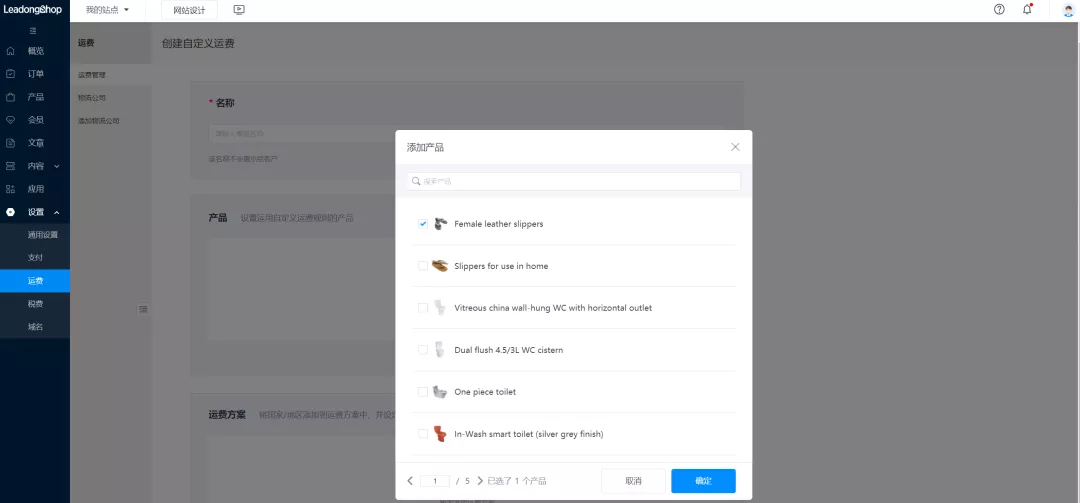
Task: Check the One piece toilet checkbox
Action: [423, 392]
